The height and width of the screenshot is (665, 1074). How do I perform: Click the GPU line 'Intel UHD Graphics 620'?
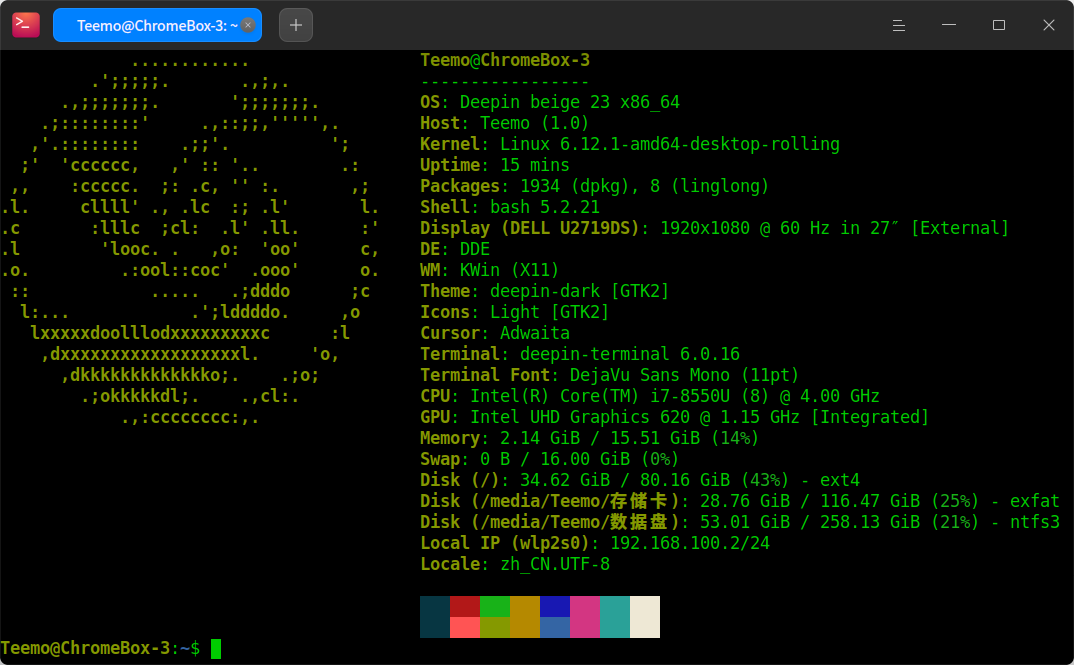click(x=675, y=417)
